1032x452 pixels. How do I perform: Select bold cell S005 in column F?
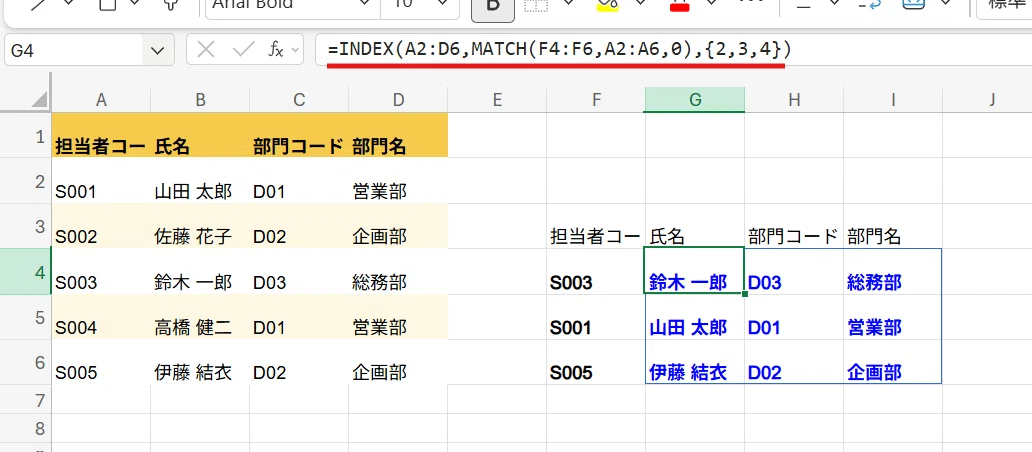point(596,363)
